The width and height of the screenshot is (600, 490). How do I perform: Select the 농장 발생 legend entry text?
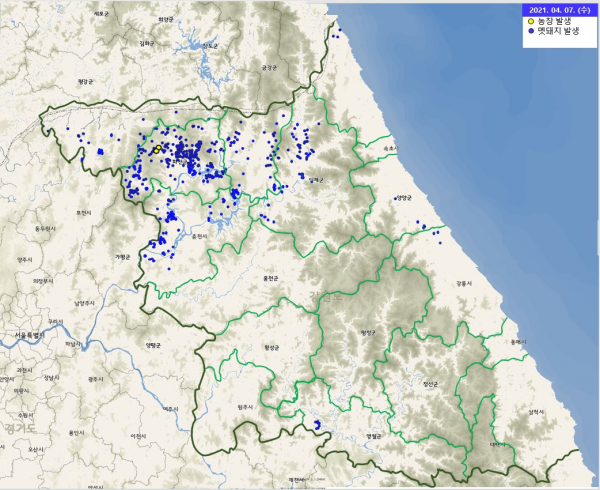point(554,21)
